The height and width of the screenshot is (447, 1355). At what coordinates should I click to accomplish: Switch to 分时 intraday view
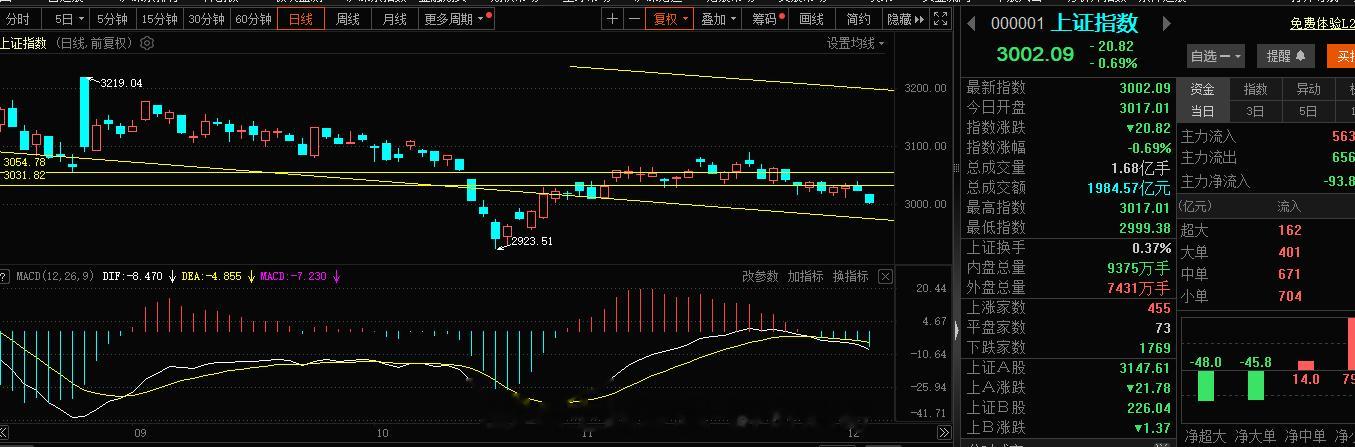17,19
